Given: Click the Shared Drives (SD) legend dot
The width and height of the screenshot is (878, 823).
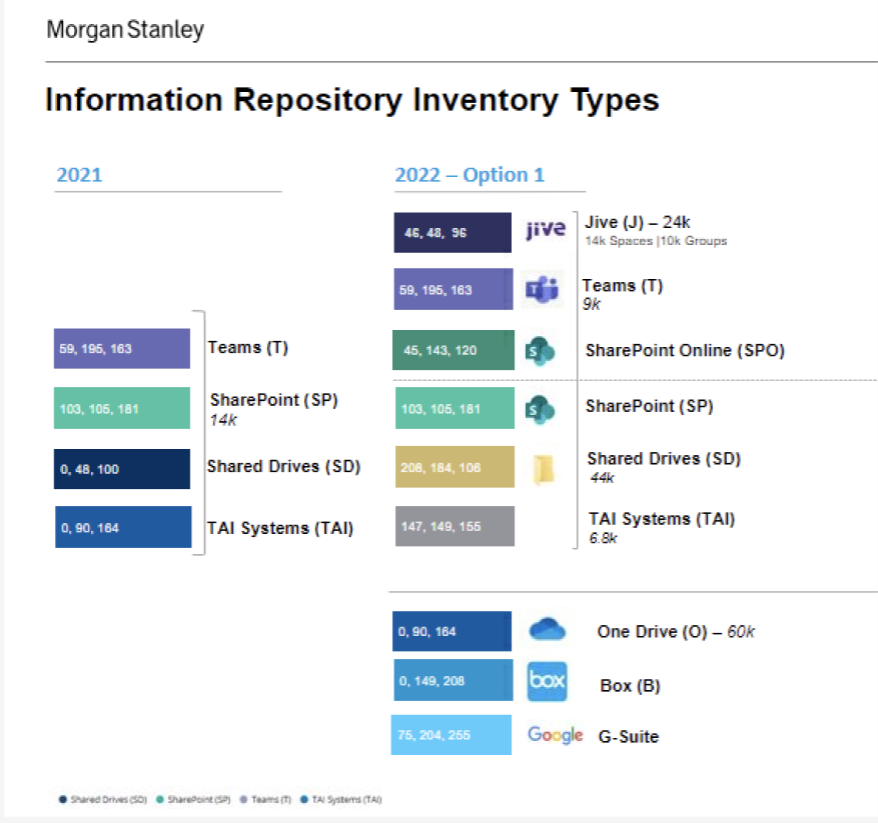Looking at the screenshot, I should click(63, 799).
